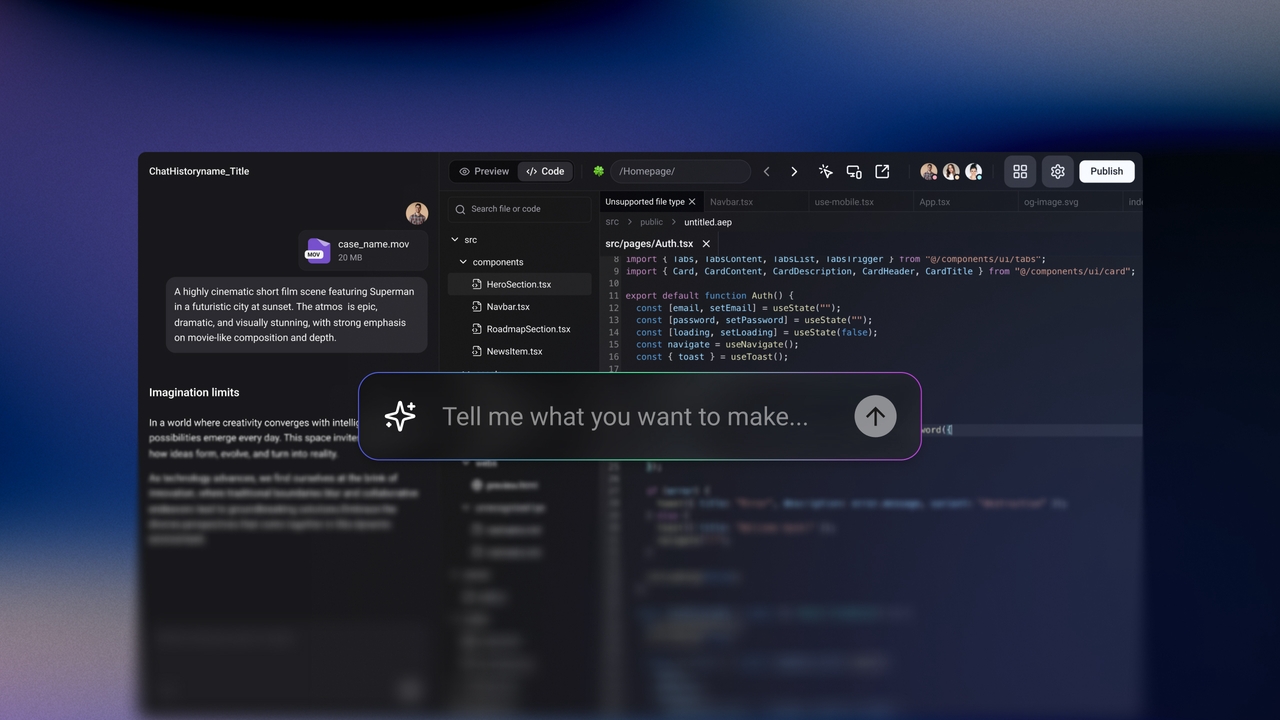
Task: Click RoadmapSection.tsx file icon
Action: click(x=477, y=329)
